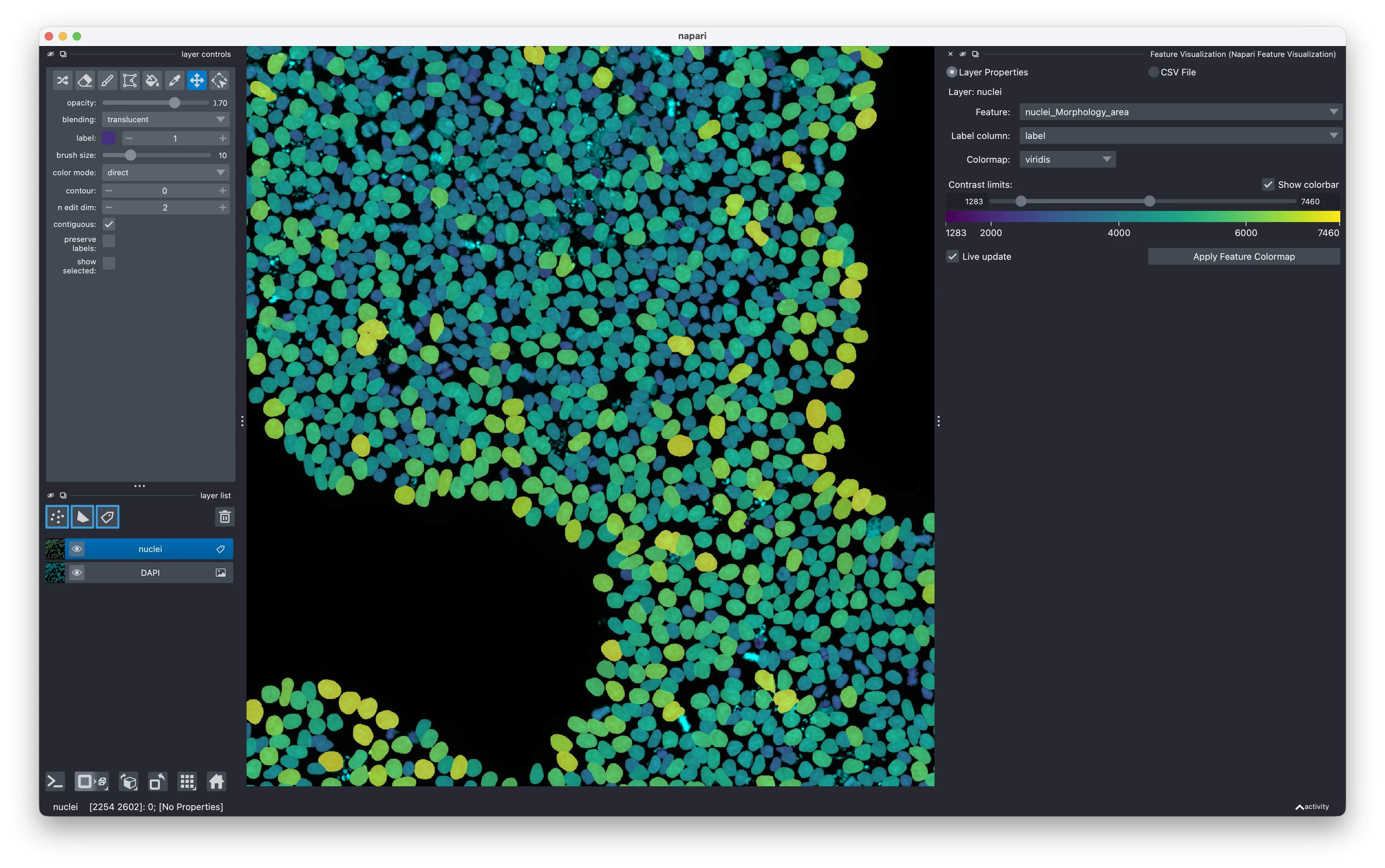Add a new labels layer
1385x868 pixels.
(107, 517)
